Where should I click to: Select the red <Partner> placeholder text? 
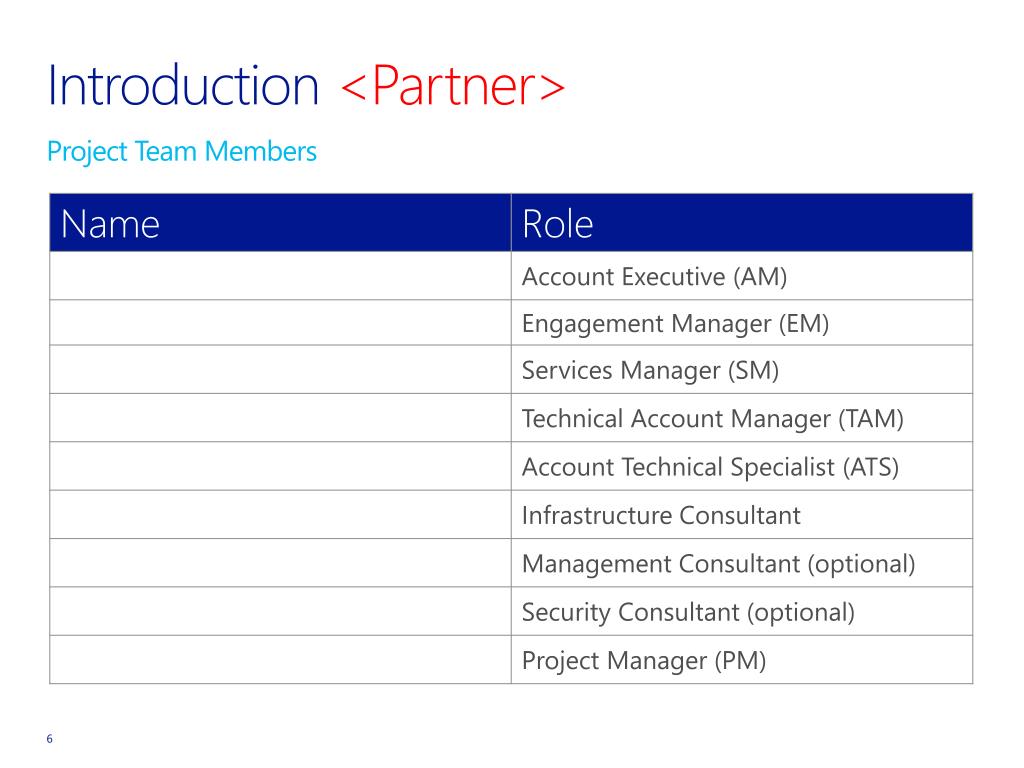pos(453,87)
